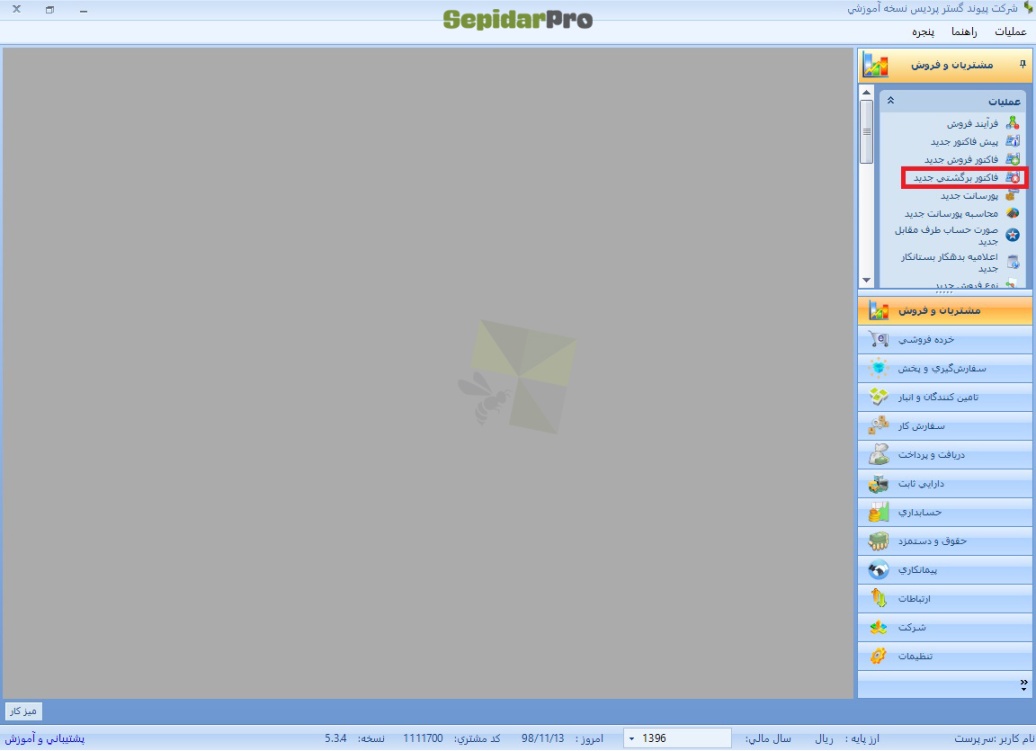Click the customer code 1111700
The height and width of the screenshot is (751, 1036).
(x=423, y=738)
